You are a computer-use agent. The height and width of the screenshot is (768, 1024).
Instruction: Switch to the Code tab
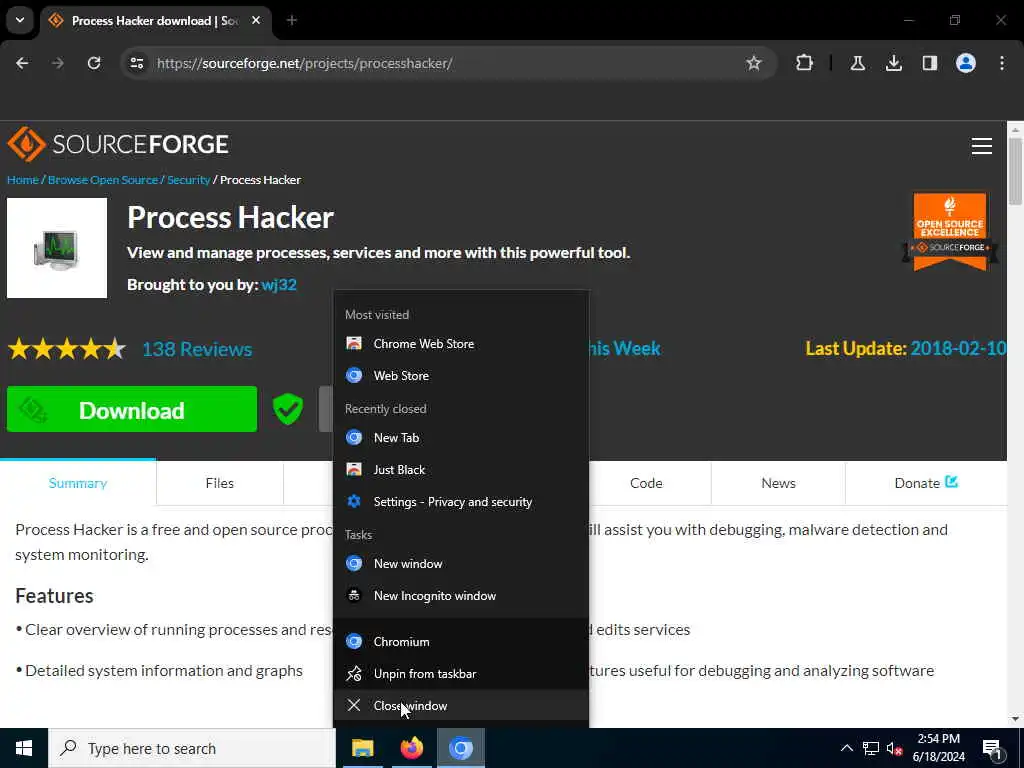coord(646,483)
